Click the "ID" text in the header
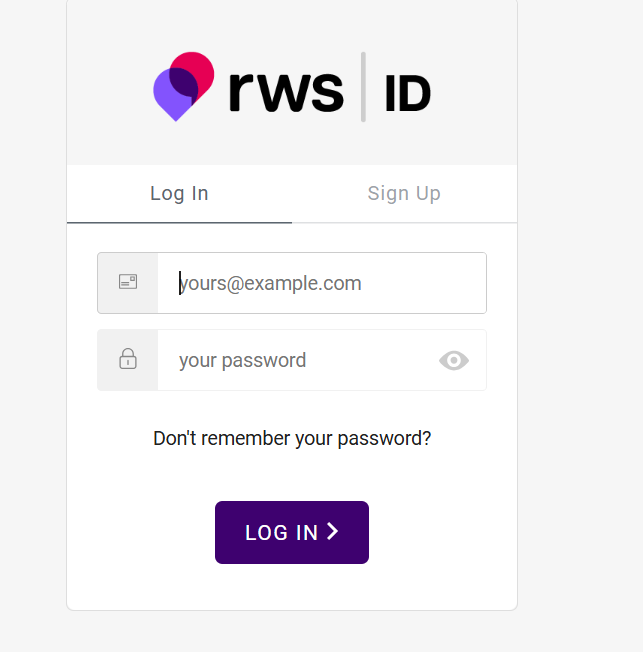The image size is (643, 652). click(407, 94)
